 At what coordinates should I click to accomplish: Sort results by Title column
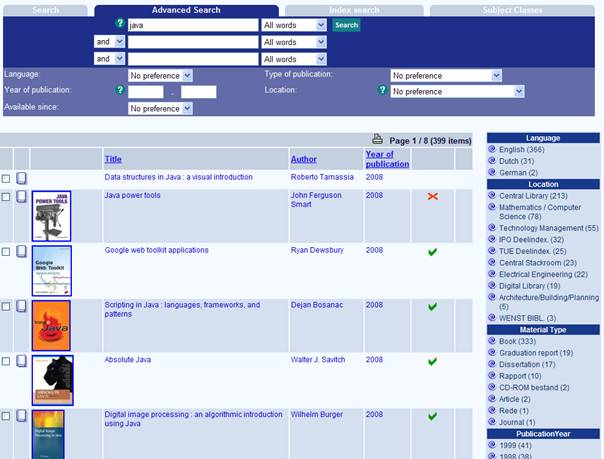point(113,159)
